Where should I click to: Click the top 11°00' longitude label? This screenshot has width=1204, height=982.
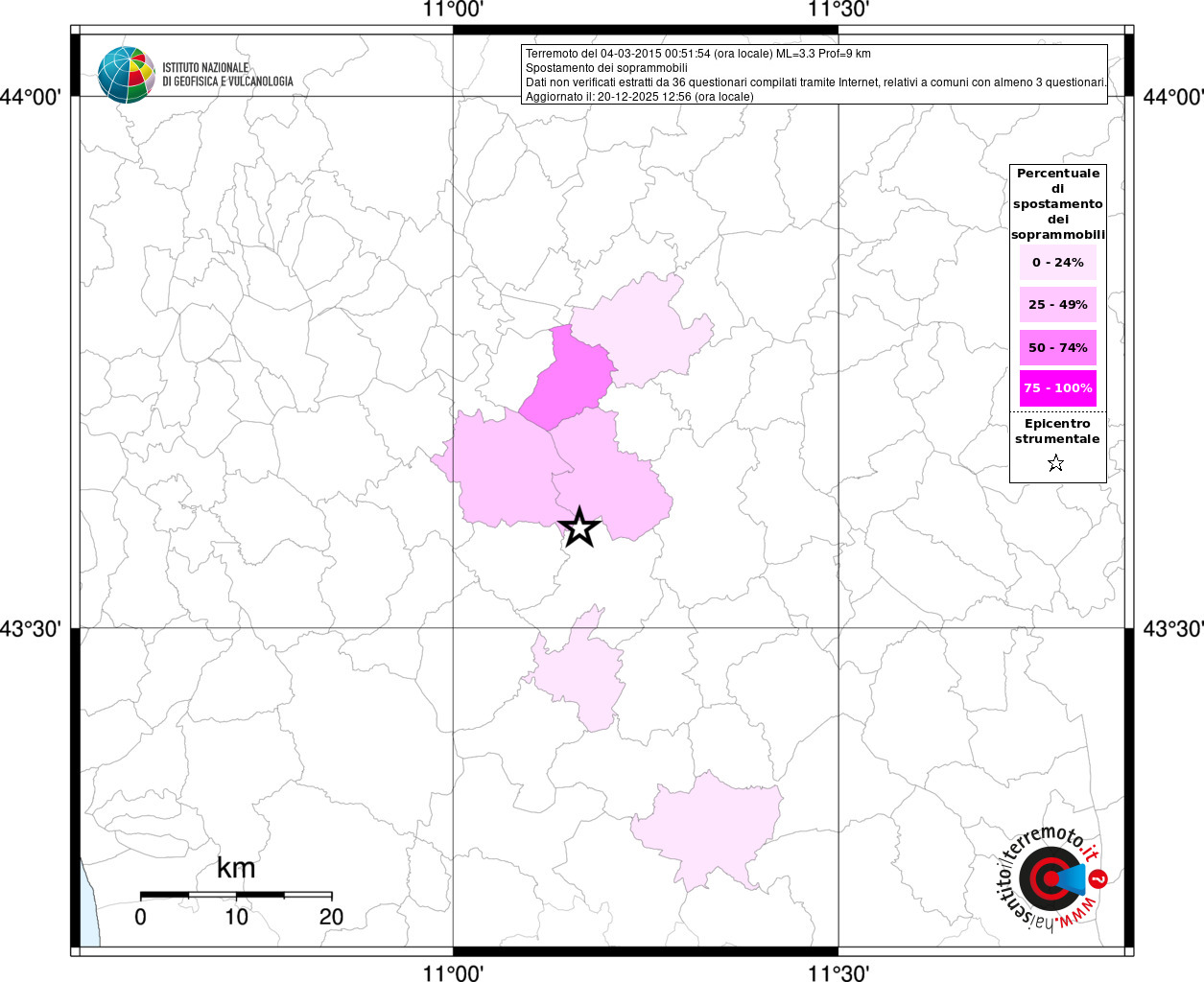[x=453, y=11]
